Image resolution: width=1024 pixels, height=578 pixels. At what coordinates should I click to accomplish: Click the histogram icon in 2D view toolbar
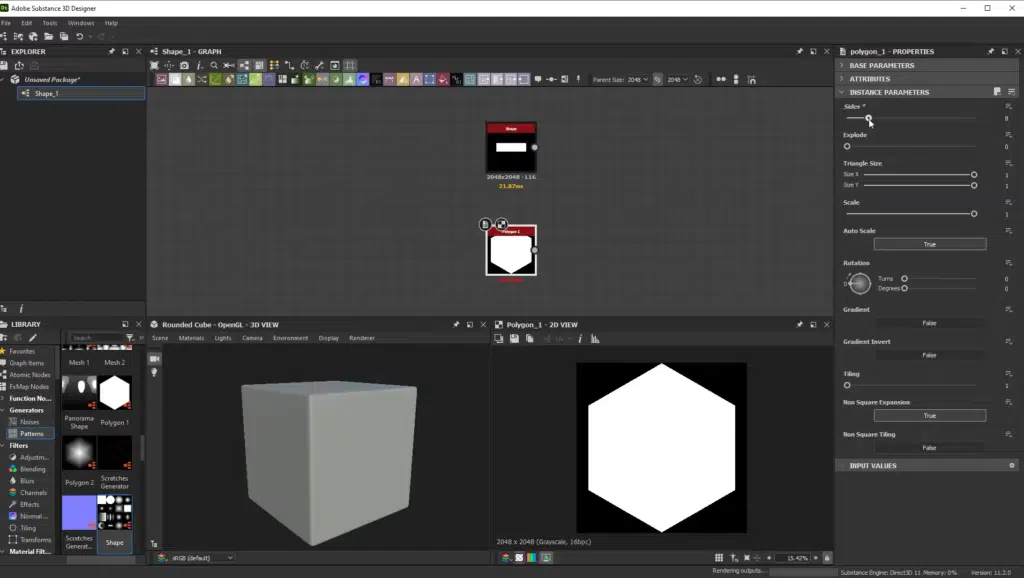tap(595, 338)
